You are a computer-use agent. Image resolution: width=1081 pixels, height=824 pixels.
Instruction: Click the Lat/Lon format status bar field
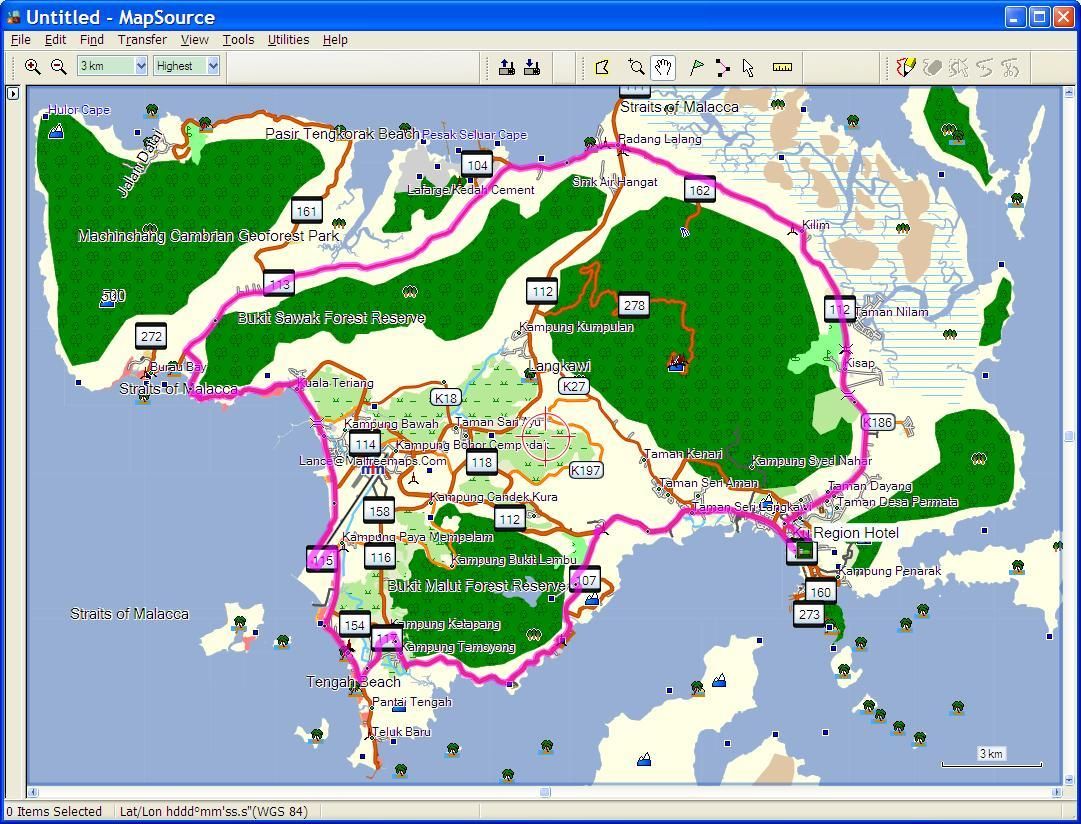click(214, 812)
